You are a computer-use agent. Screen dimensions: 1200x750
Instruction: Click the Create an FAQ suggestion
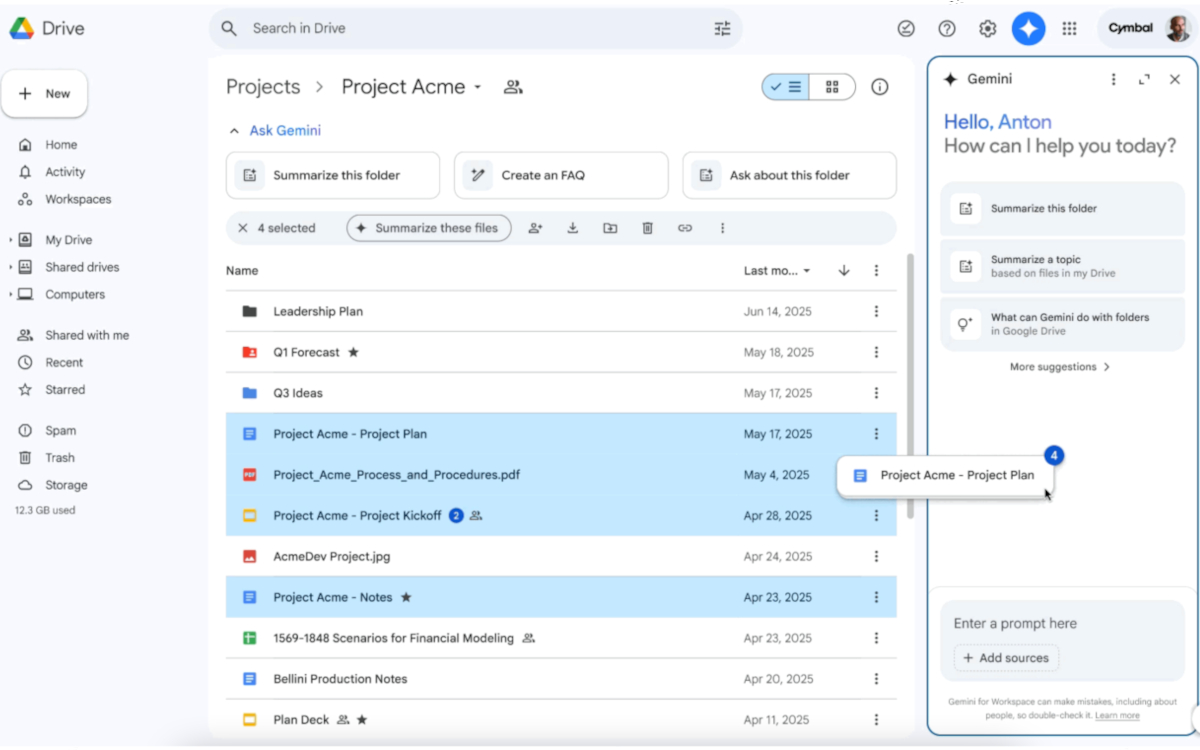click(x=561, y=175)
